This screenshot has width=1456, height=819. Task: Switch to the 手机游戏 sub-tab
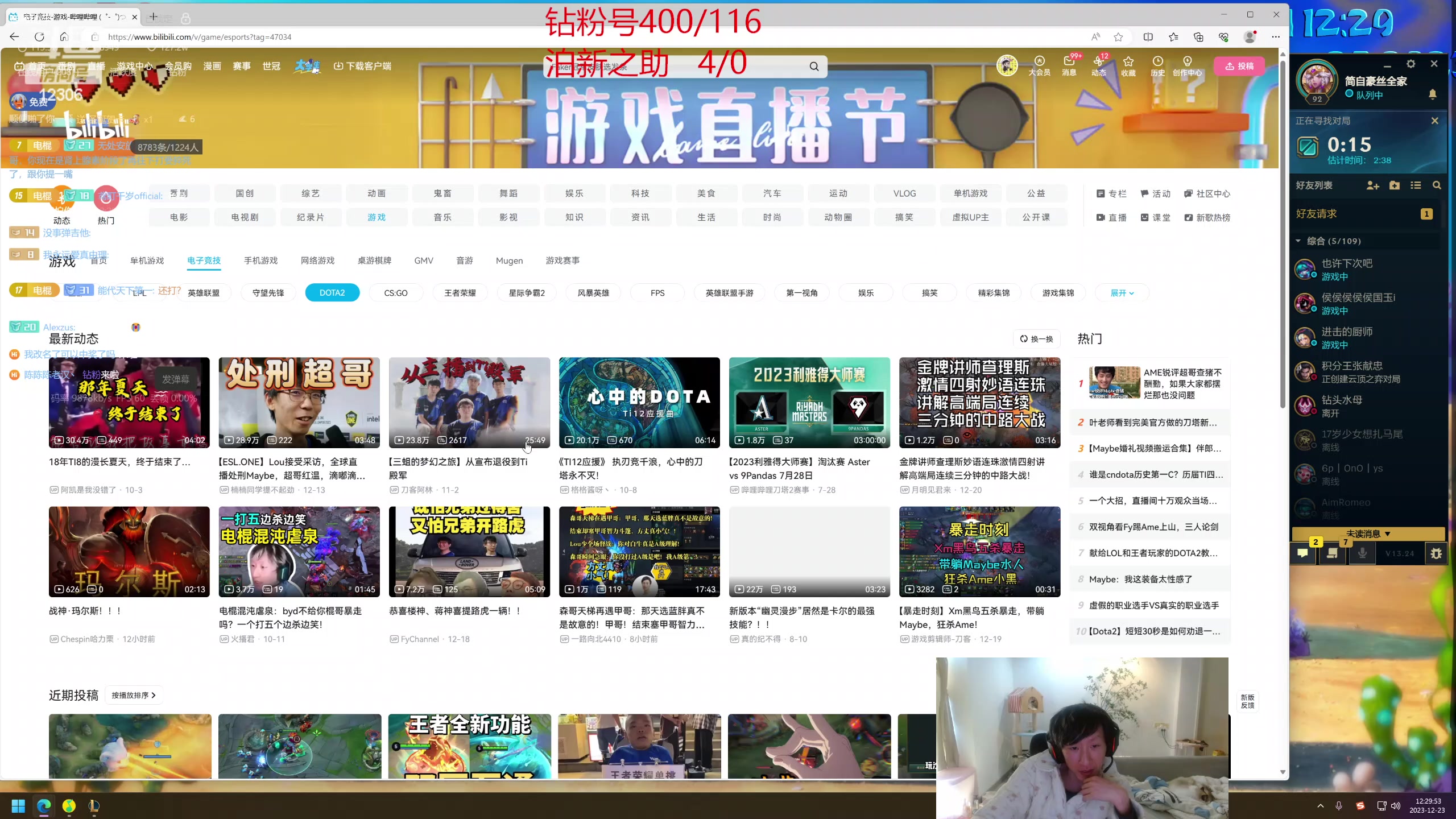click(260, 260)
